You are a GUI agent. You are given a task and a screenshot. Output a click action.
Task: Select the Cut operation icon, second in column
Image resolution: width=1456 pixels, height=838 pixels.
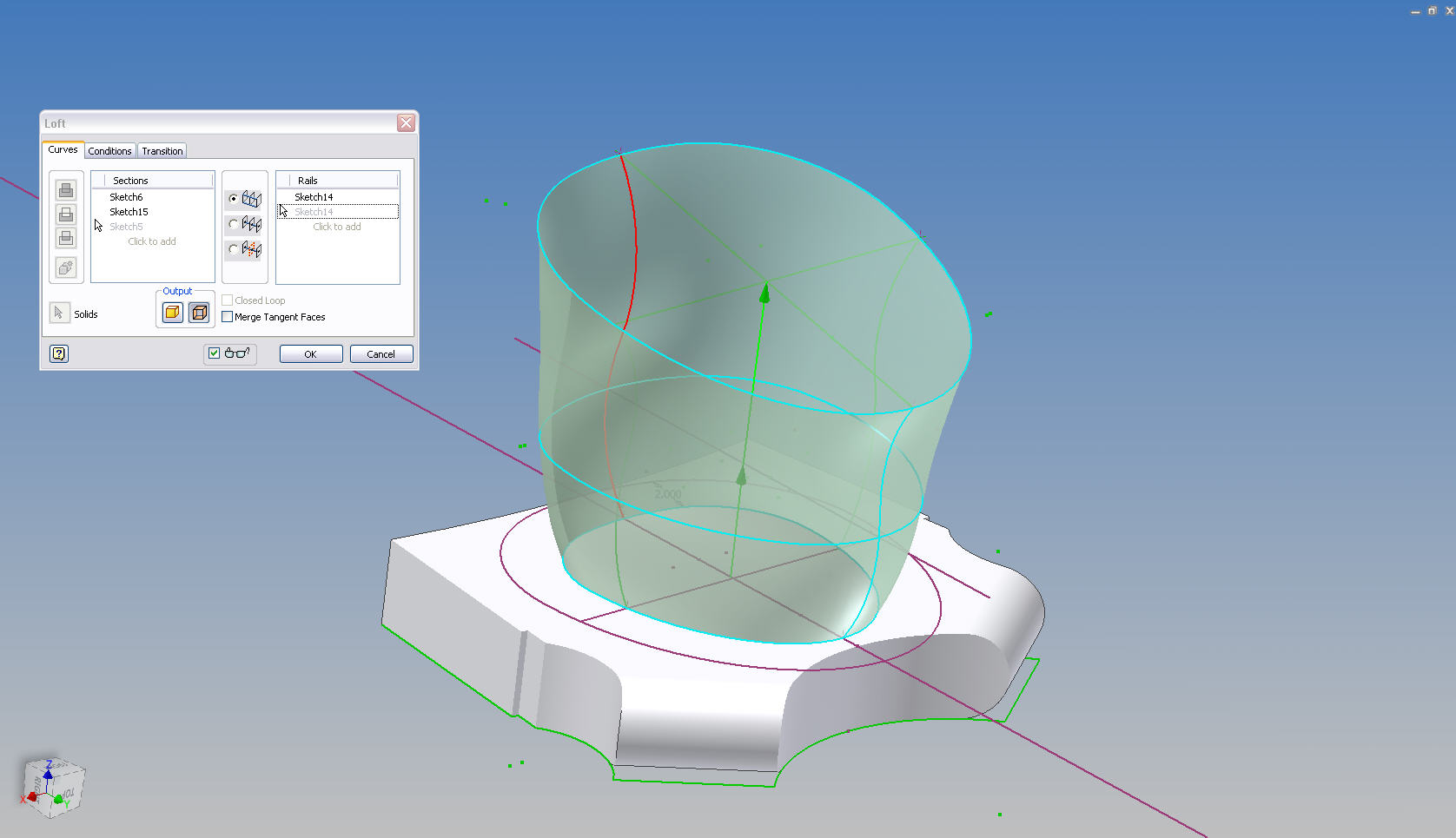pyautogui.click(x=66, y=214)
